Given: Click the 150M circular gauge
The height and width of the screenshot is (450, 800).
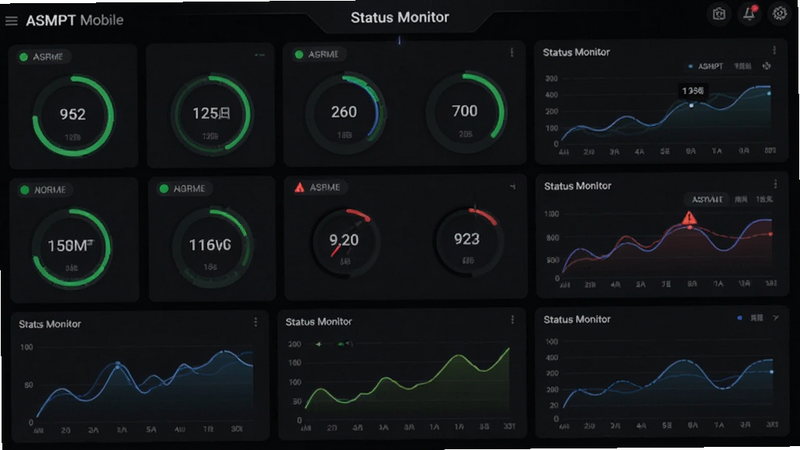Looking at the screenshot, I should click(x=71, y=247).
